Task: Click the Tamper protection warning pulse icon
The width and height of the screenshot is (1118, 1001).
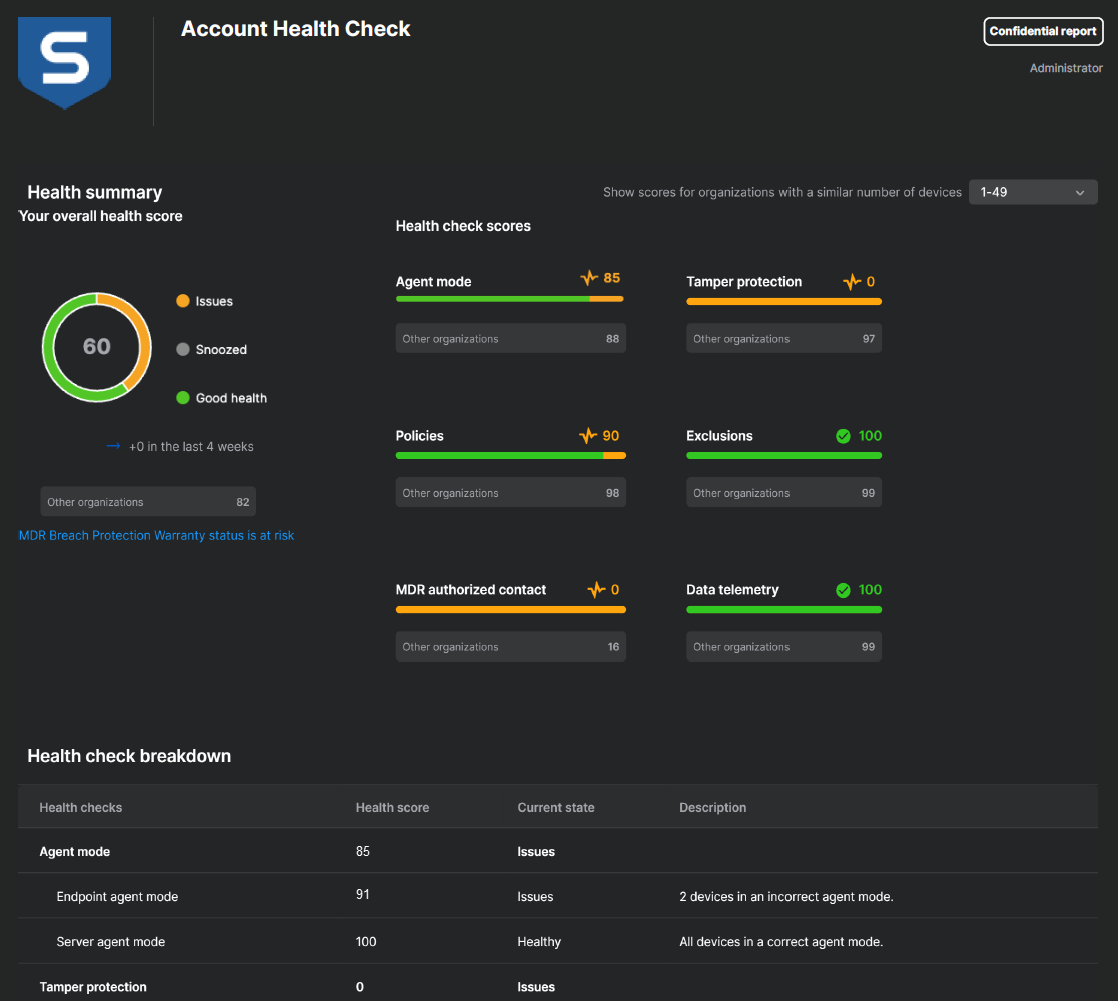Action: (x=852, y=282)
